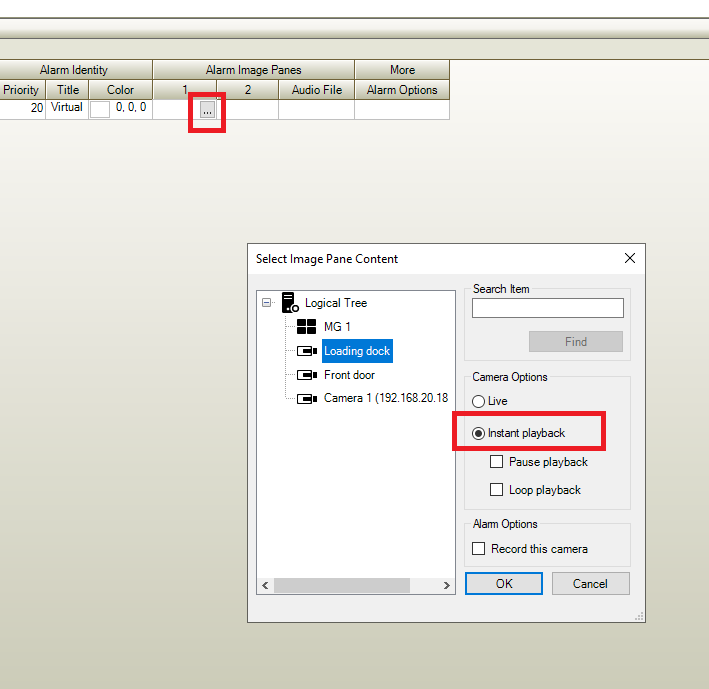Collapse the Logical Tree node
The height and width of the screenshot is (689, 709).
coord(267,303)
